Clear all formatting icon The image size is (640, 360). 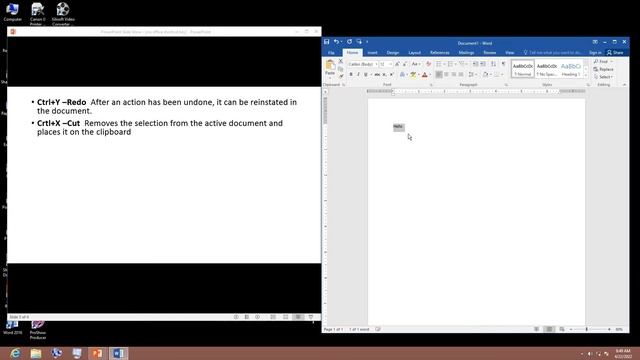[x=428, y=64]
